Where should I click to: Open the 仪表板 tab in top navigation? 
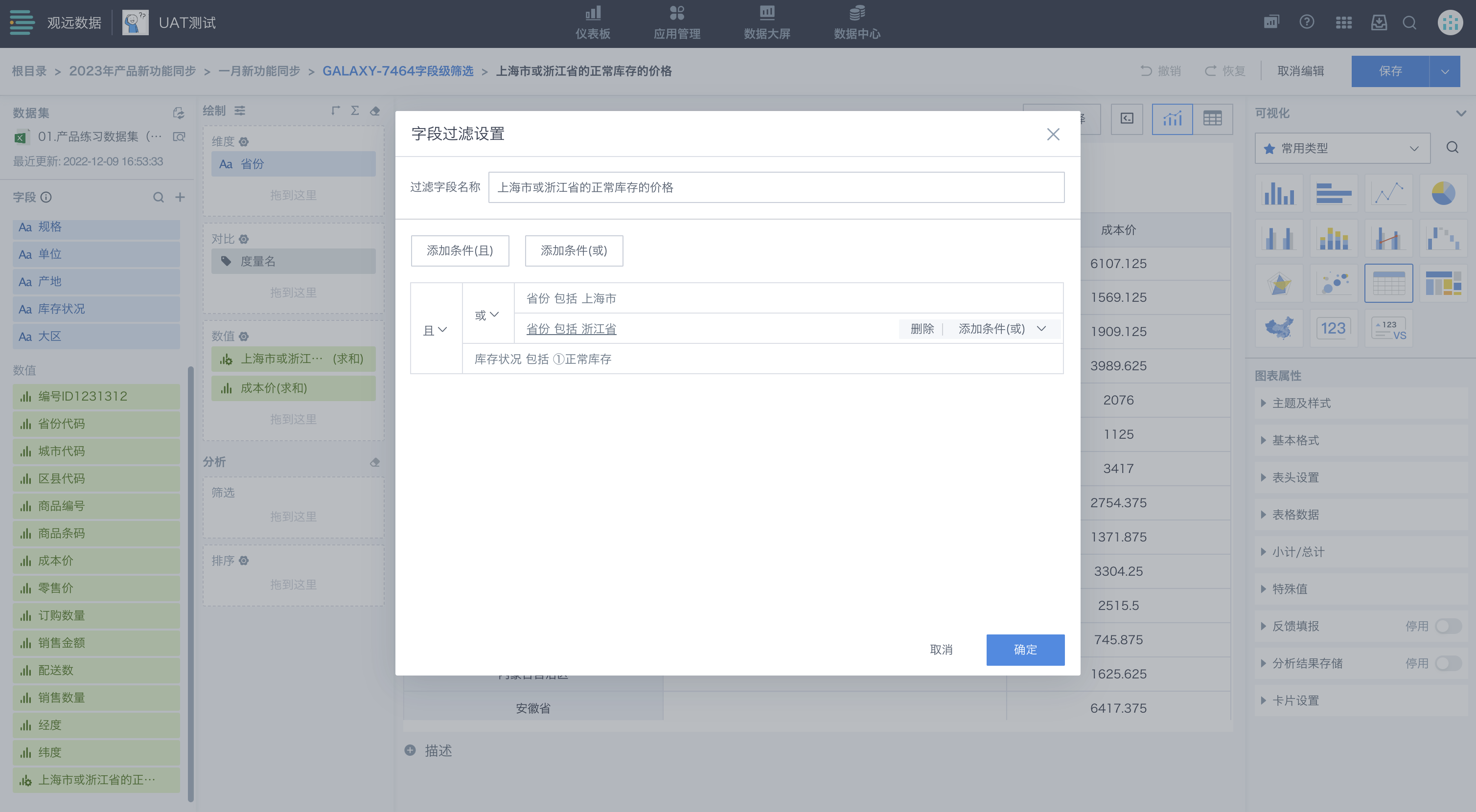point(593,23)
